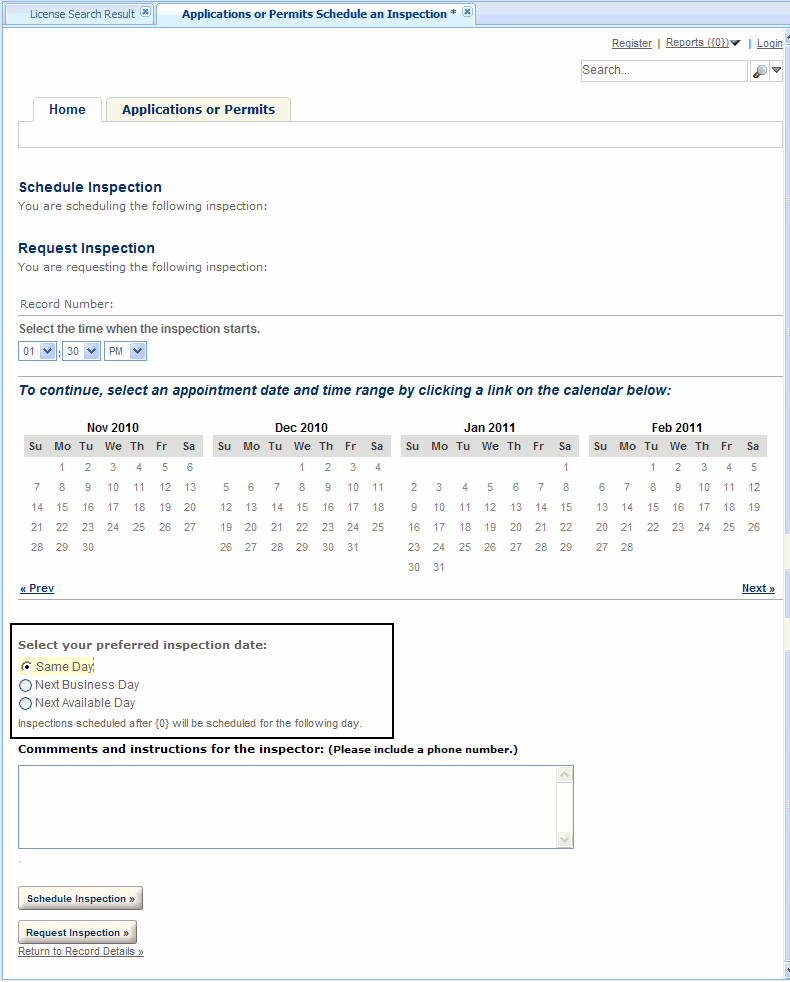The width and height of the screenshot is (790, 982).
Task: Switch to the Home tab
Action: tap(67, 110)
